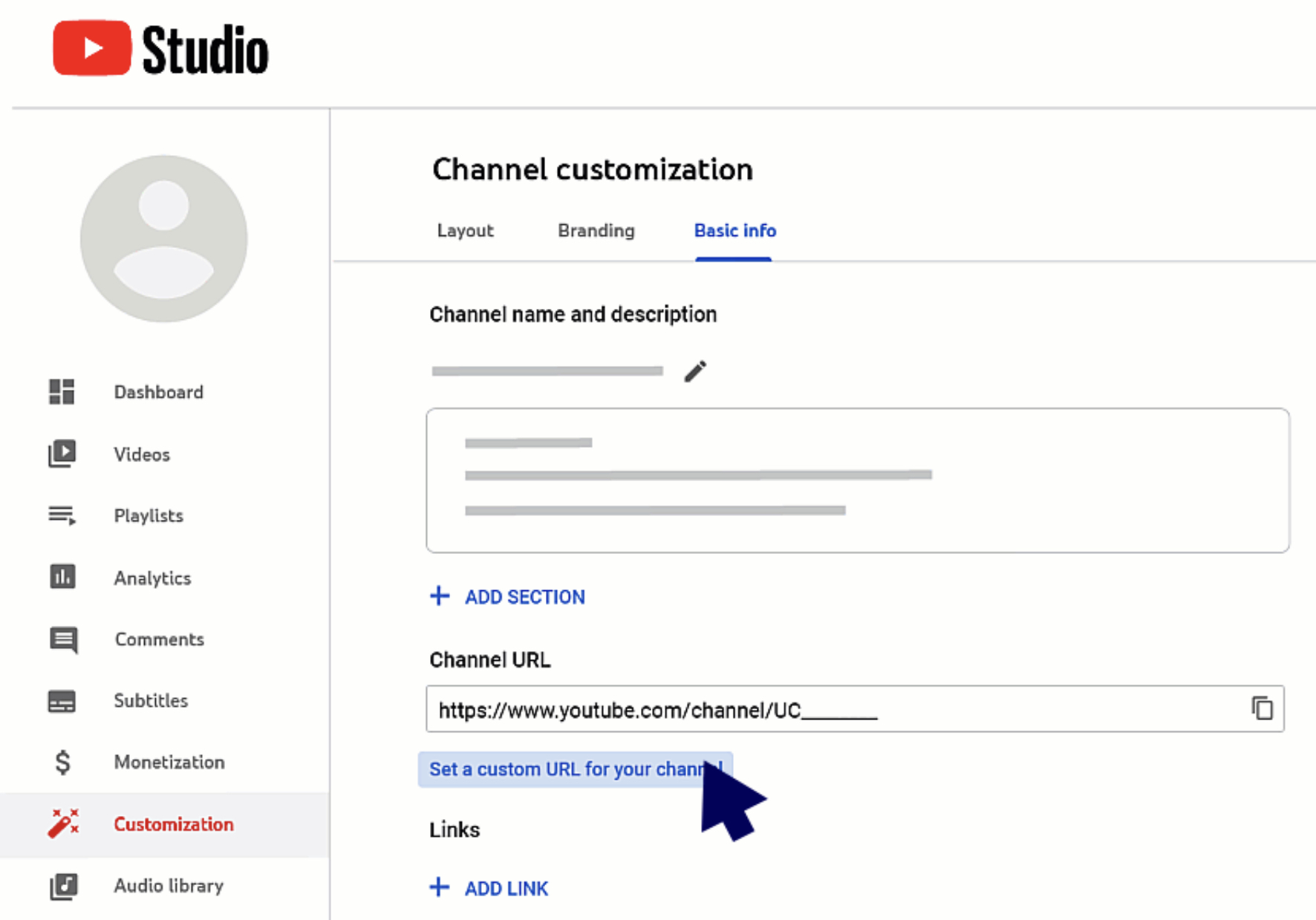
Task: Open the Comments panel
Action: coord(63,639)
